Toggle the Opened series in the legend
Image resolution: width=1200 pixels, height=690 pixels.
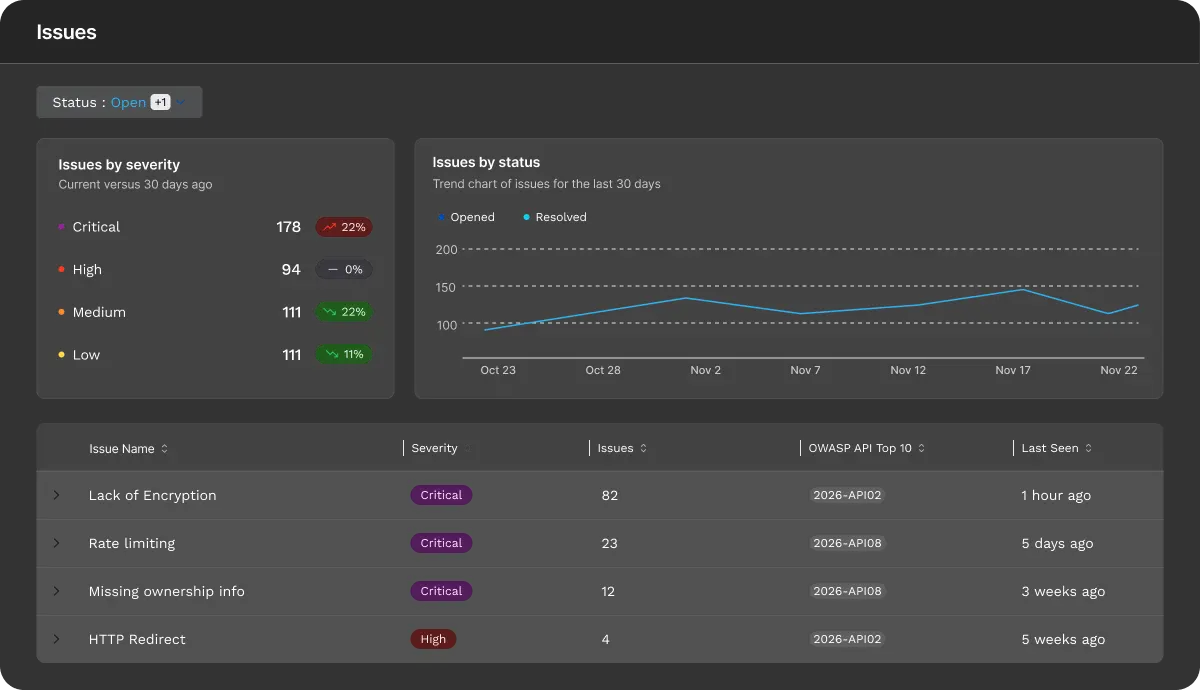coord(467,216)
